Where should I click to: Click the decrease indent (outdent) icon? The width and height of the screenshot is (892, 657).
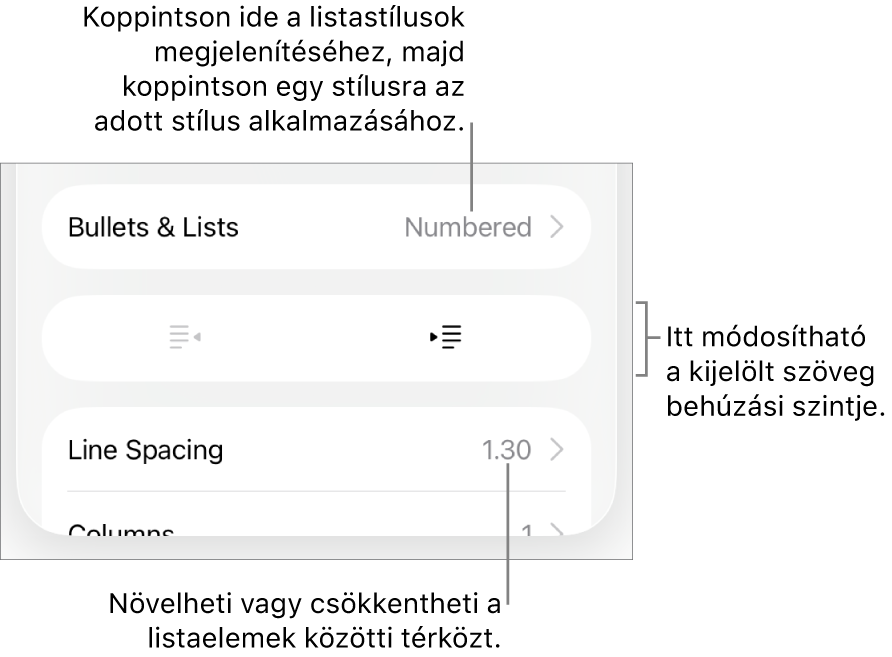point(185,338)
